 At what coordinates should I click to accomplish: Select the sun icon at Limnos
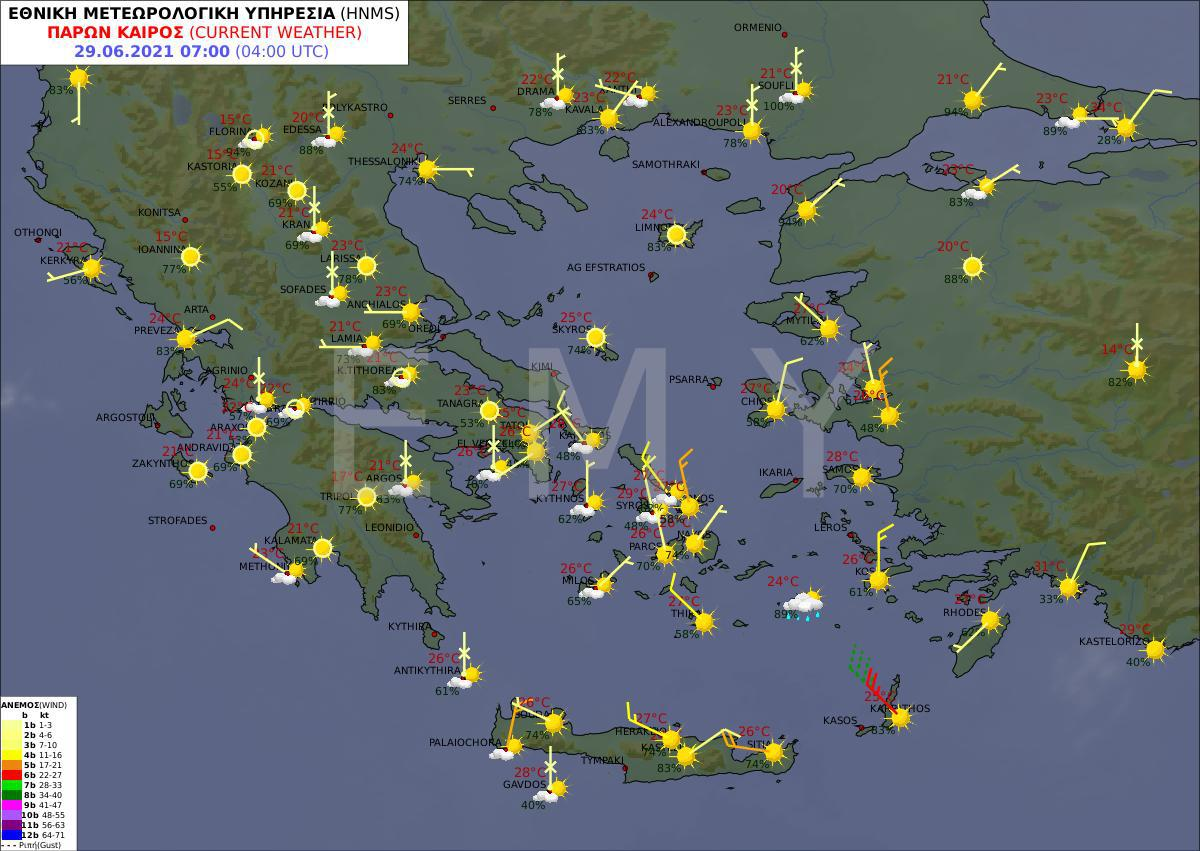(x=676, y=235)
